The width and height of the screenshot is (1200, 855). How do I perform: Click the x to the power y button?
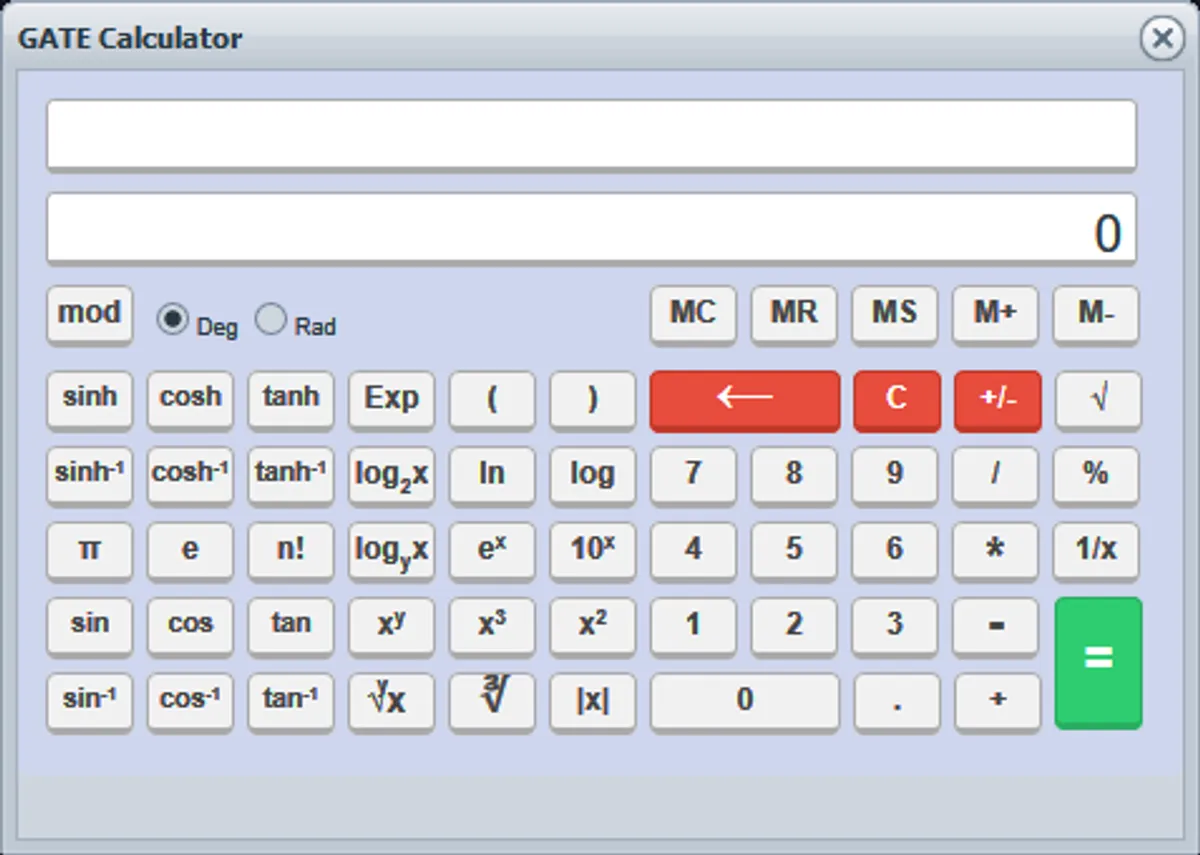tap(391, 626)
